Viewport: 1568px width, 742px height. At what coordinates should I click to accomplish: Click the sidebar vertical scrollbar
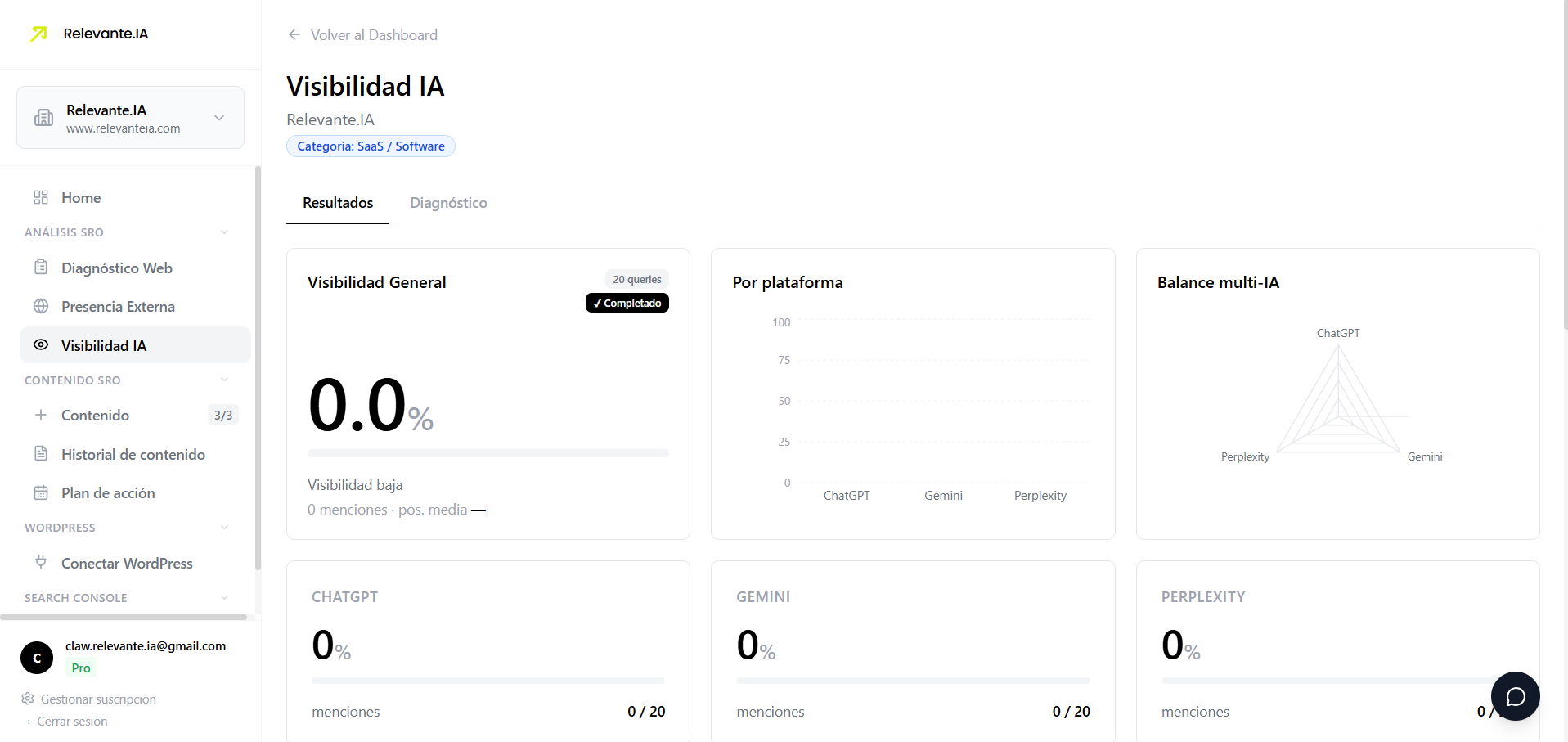point(258,368)
